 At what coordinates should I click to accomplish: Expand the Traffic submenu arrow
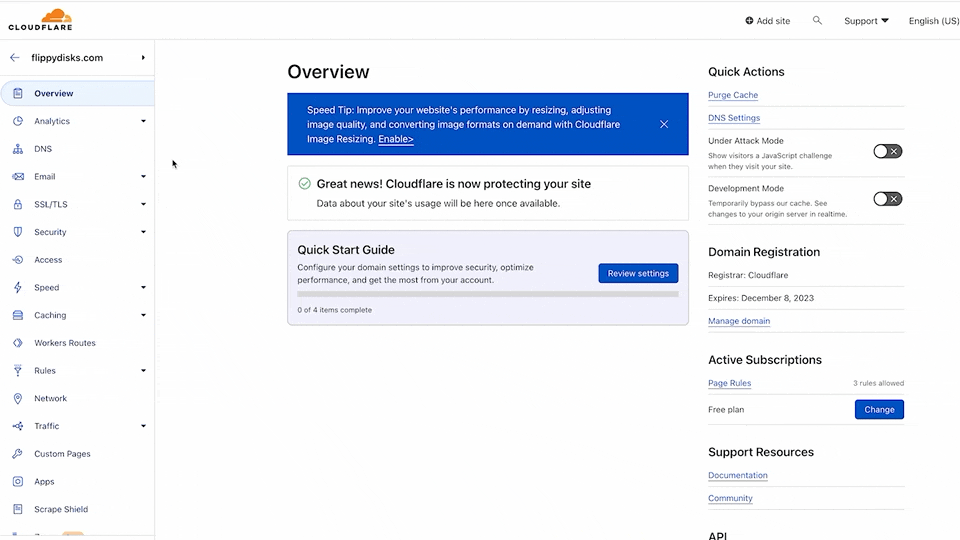pos(143,426)
